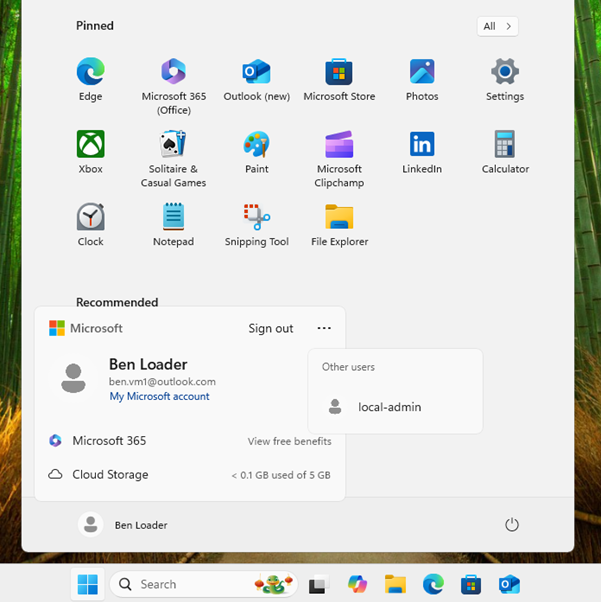The width and height of the screenshot is (601, 602).
Task: Click the Microsoft logo in account panel
Action: coord(57,328)
